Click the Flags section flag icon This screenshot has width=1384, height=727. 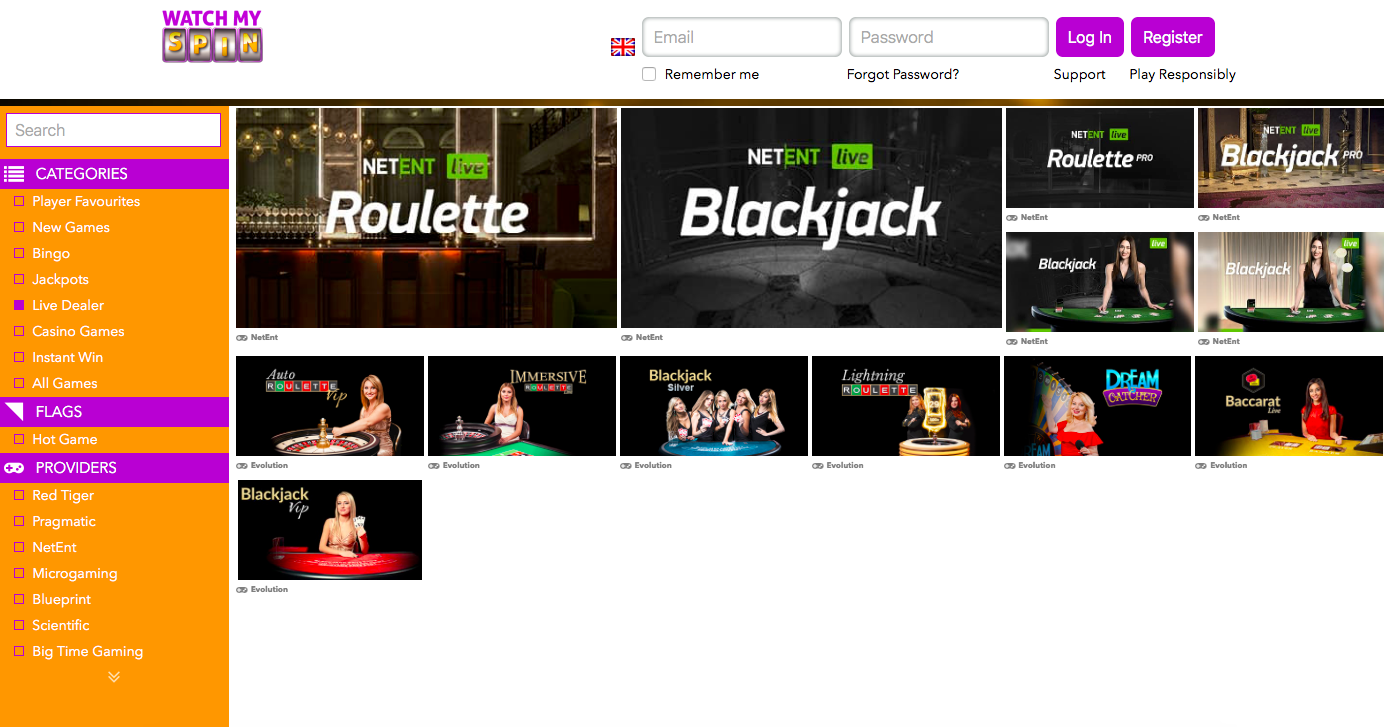pyautogui.click(x=14, y=411)
